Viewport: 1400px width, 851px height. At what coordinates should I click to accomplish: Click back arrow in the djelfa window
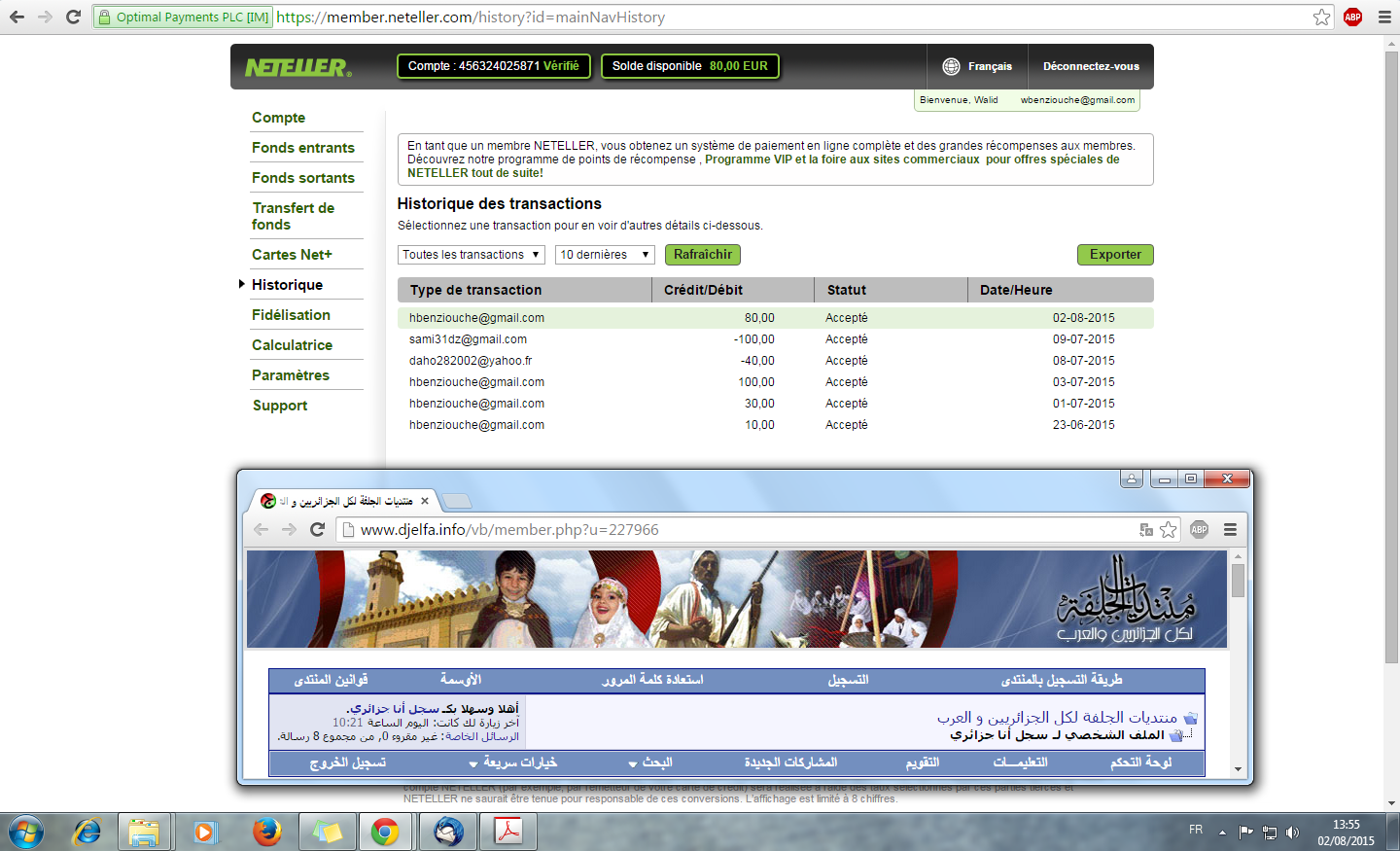[x=261, y=529]
